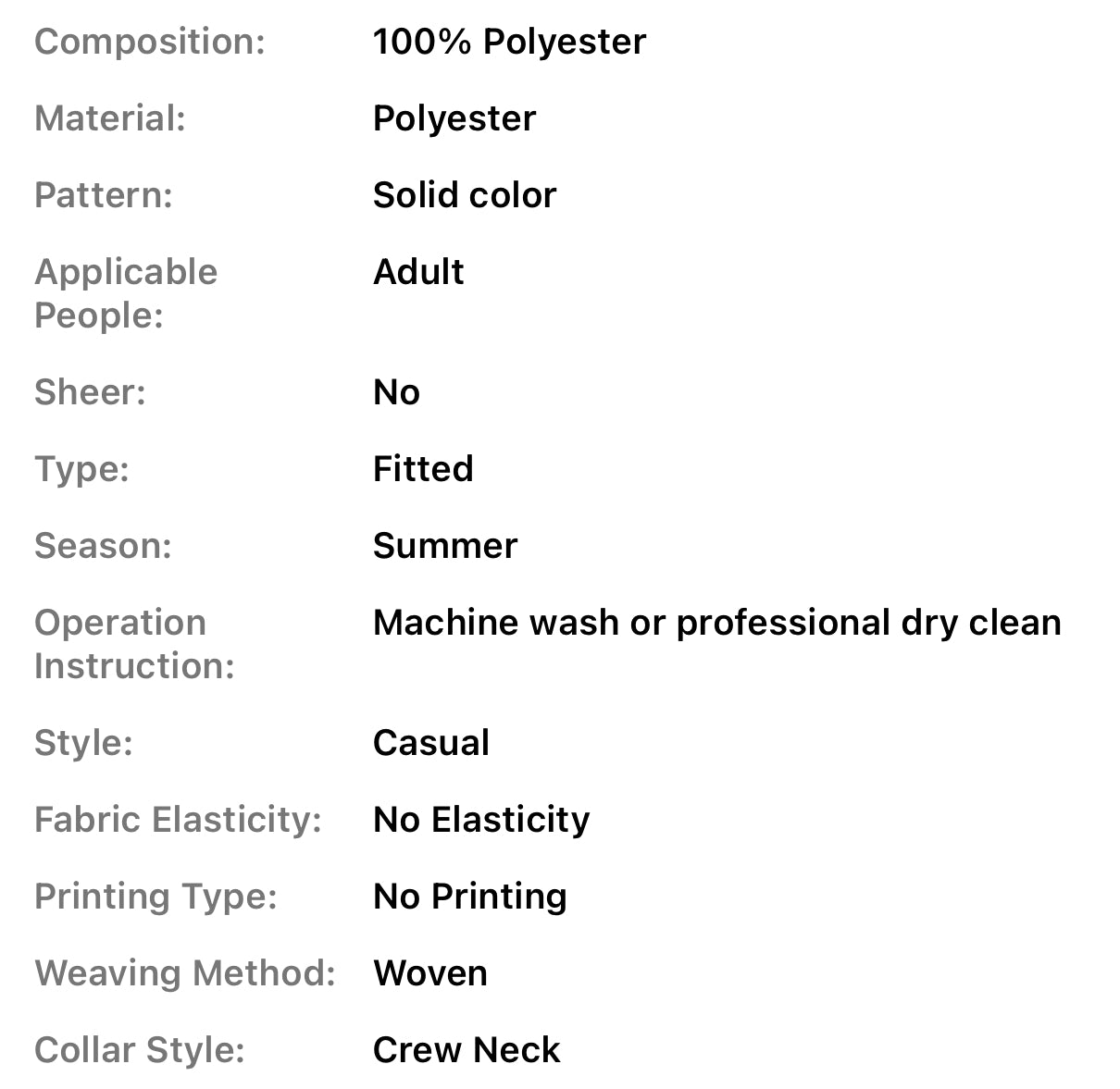Select the "Season:" label
Image resolution: width=1120 pixels, height=1089 pixels.
point(103,546)
